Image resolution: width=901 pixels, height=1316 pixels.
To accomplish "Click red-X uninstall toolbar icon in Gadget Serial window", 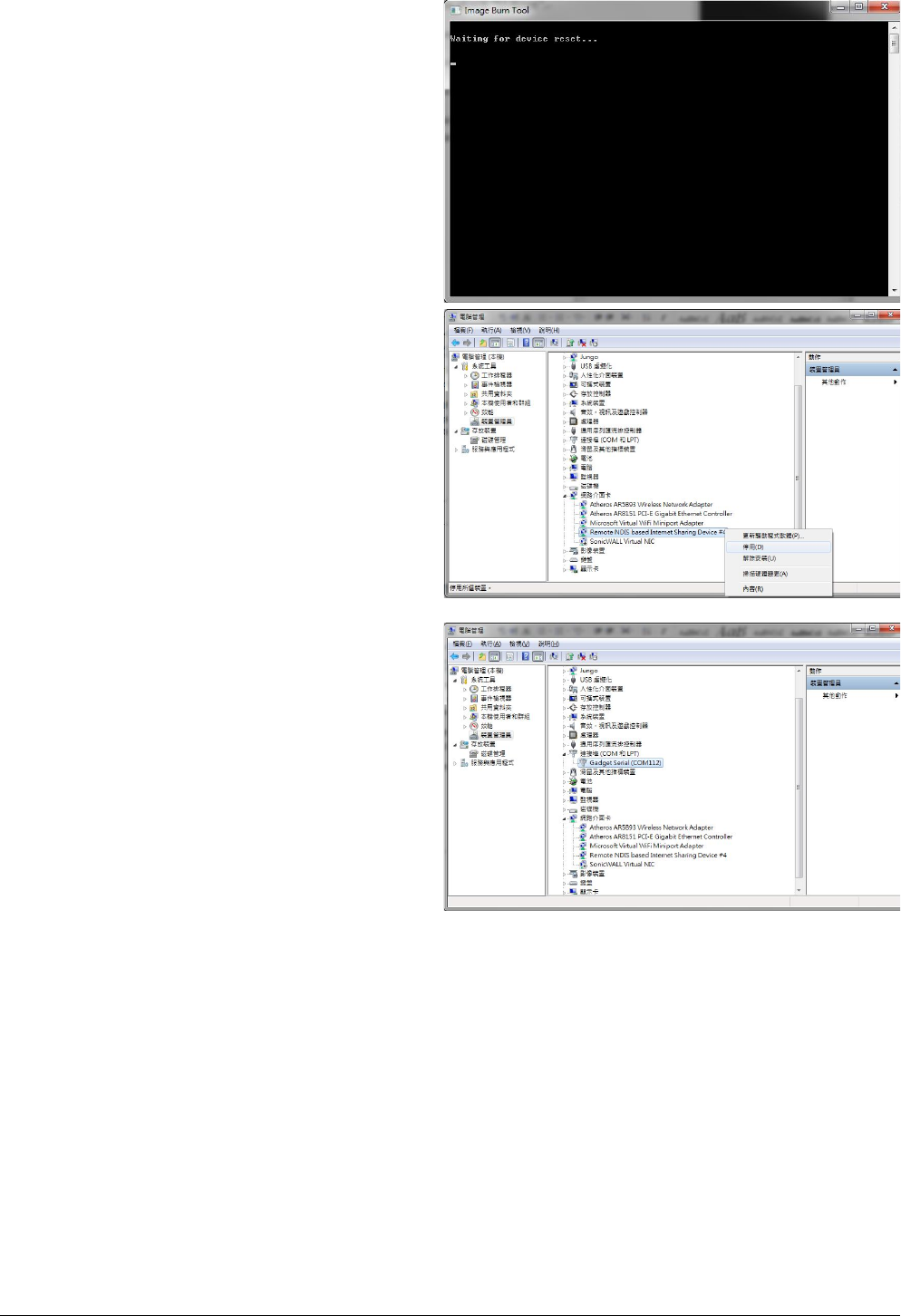I will coord(582,656).
